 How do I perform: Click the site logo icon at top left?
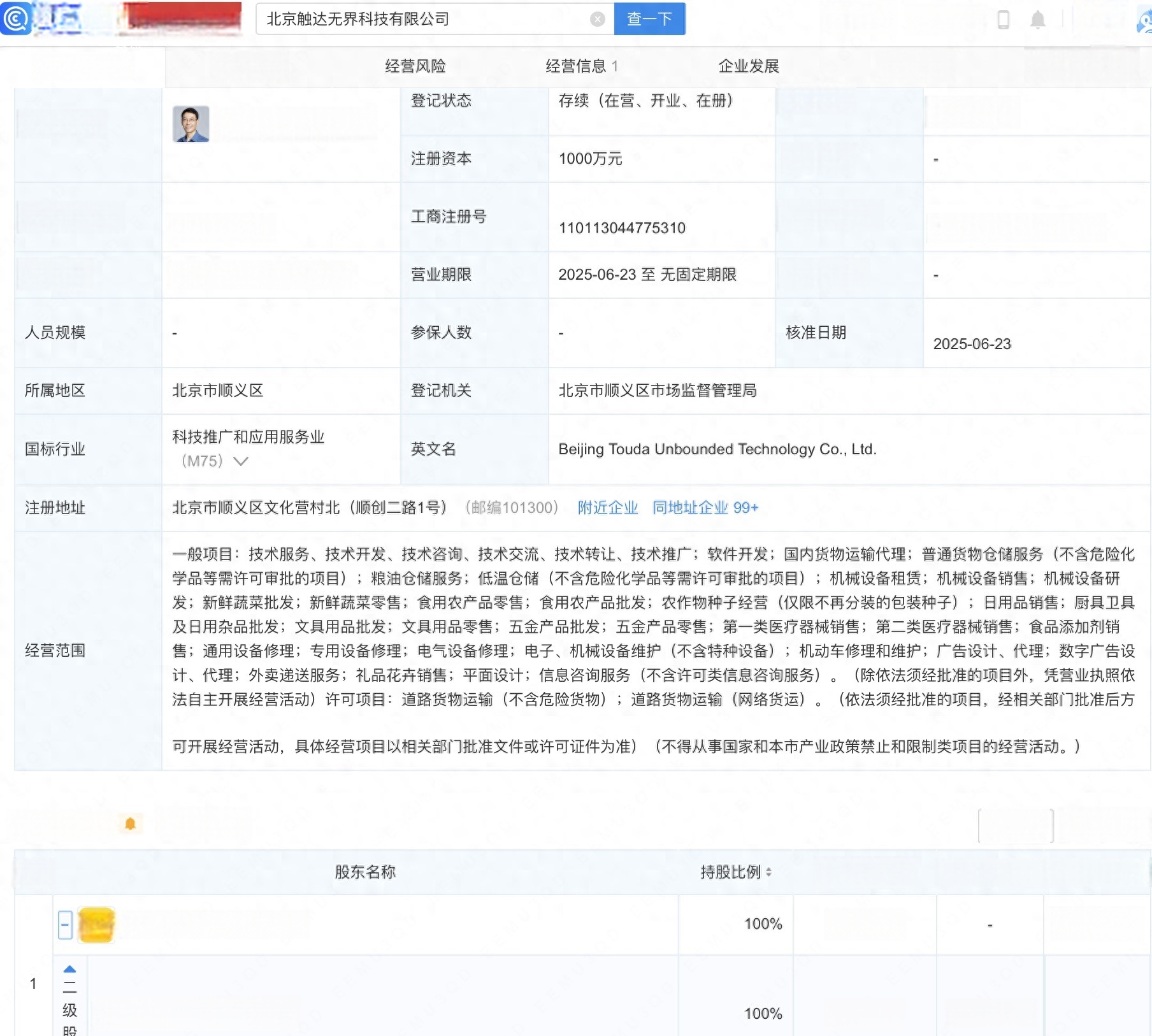click(x=15, y=18)
